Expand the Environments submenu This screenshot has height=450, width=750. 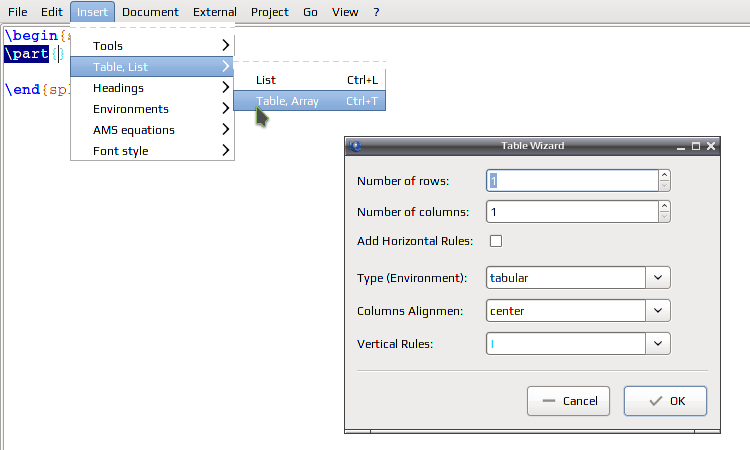pyautogui.click(x=152, y=109)
